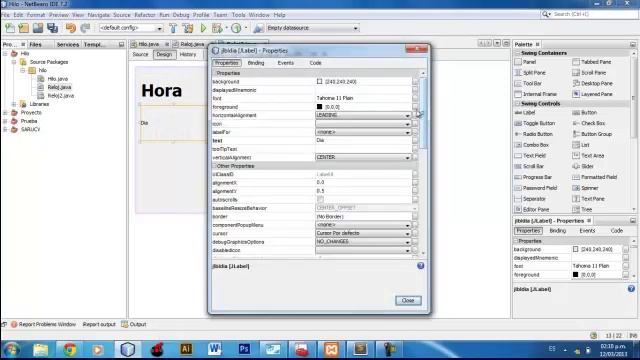This screenshot has width=640, height=360.
Task: Open custom editor for border property
Action: 415,217
